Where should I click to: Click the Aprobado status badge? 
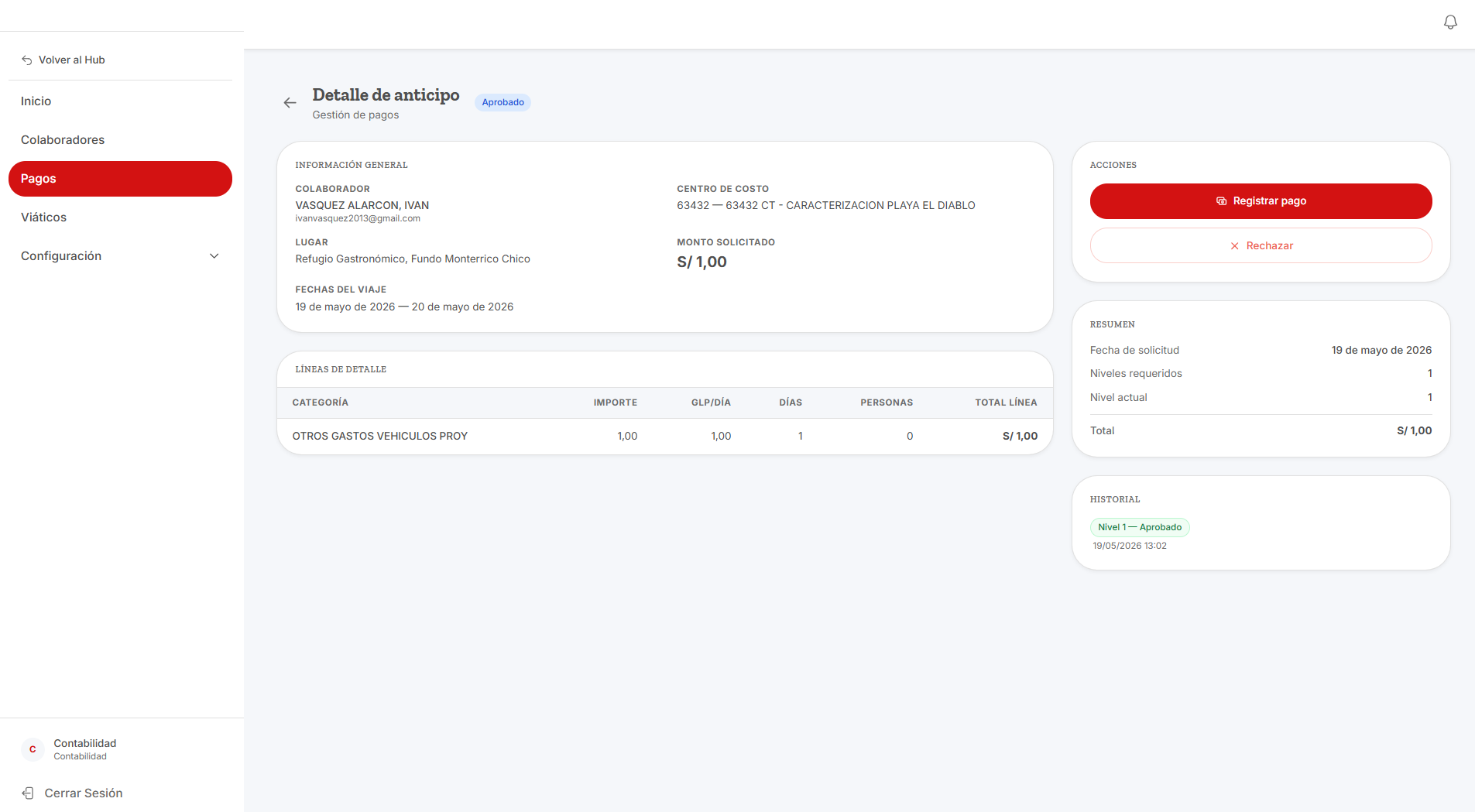pos(503,102)
